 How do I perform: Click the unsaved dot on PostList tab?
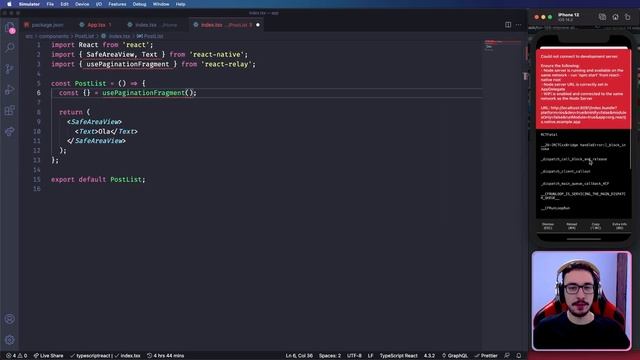point(258,25)
